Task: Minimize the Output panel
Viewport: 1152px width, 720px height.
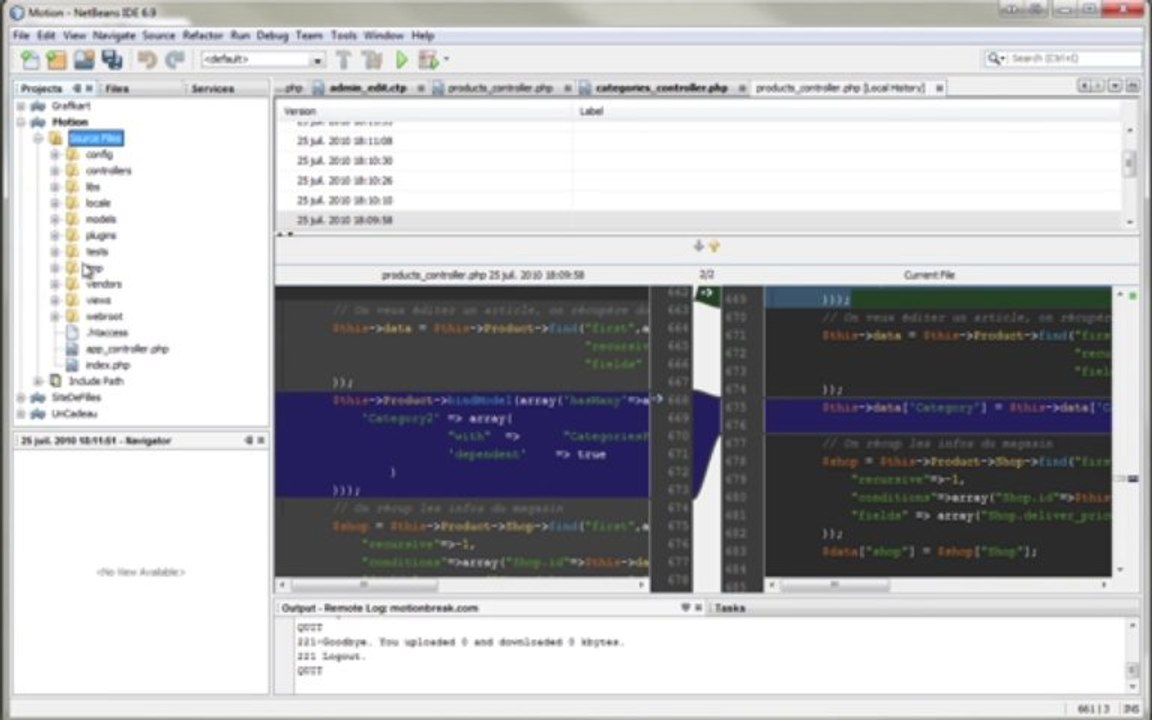Action: point(685,608)
